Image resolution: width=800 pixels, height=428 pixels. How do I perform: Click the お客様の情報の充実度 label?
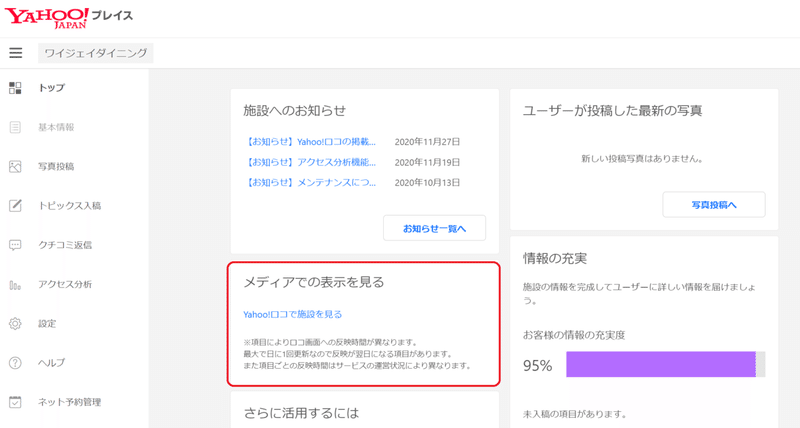pos(574,335)
